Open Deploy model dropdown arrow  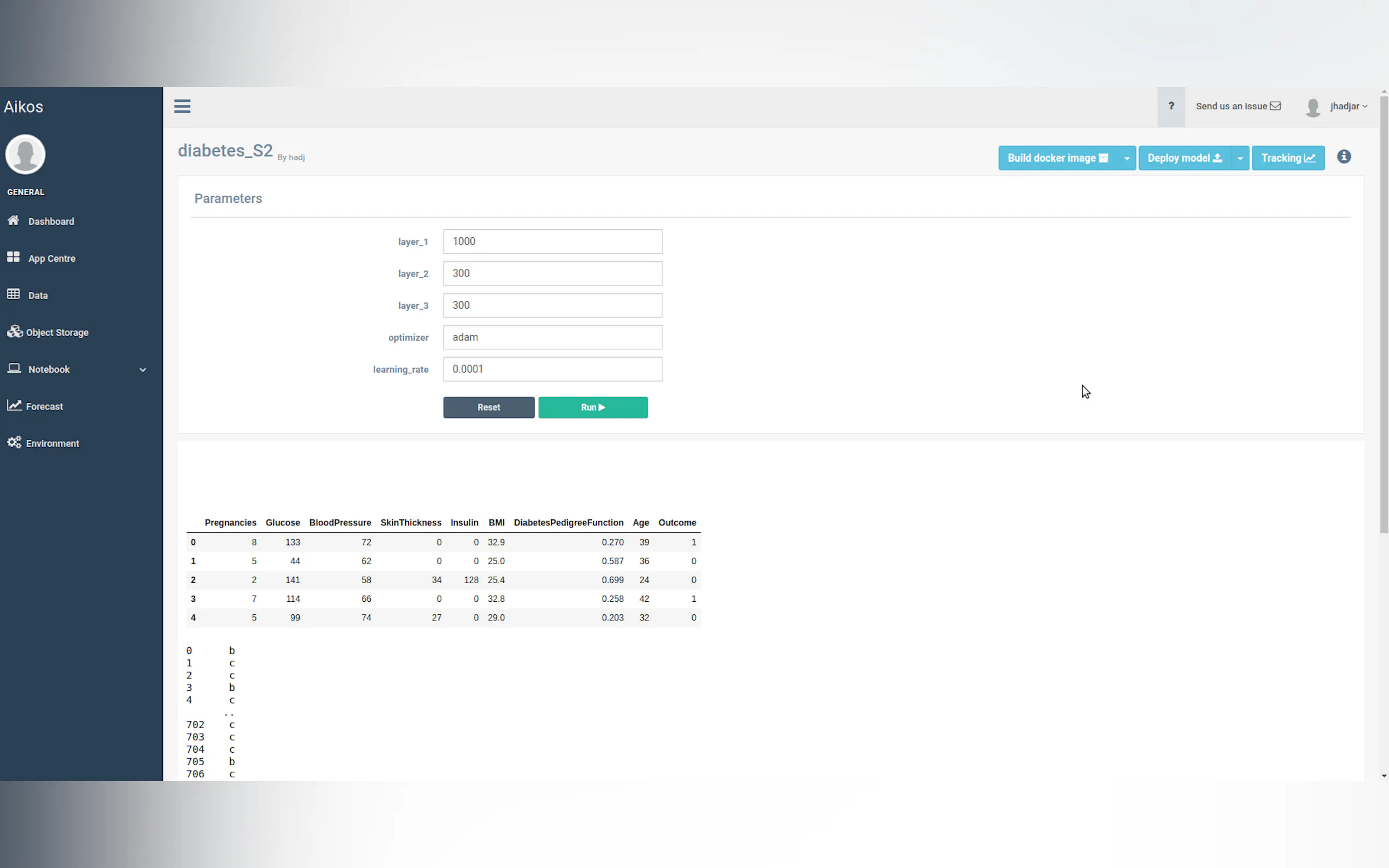[x=1240, y=159]
